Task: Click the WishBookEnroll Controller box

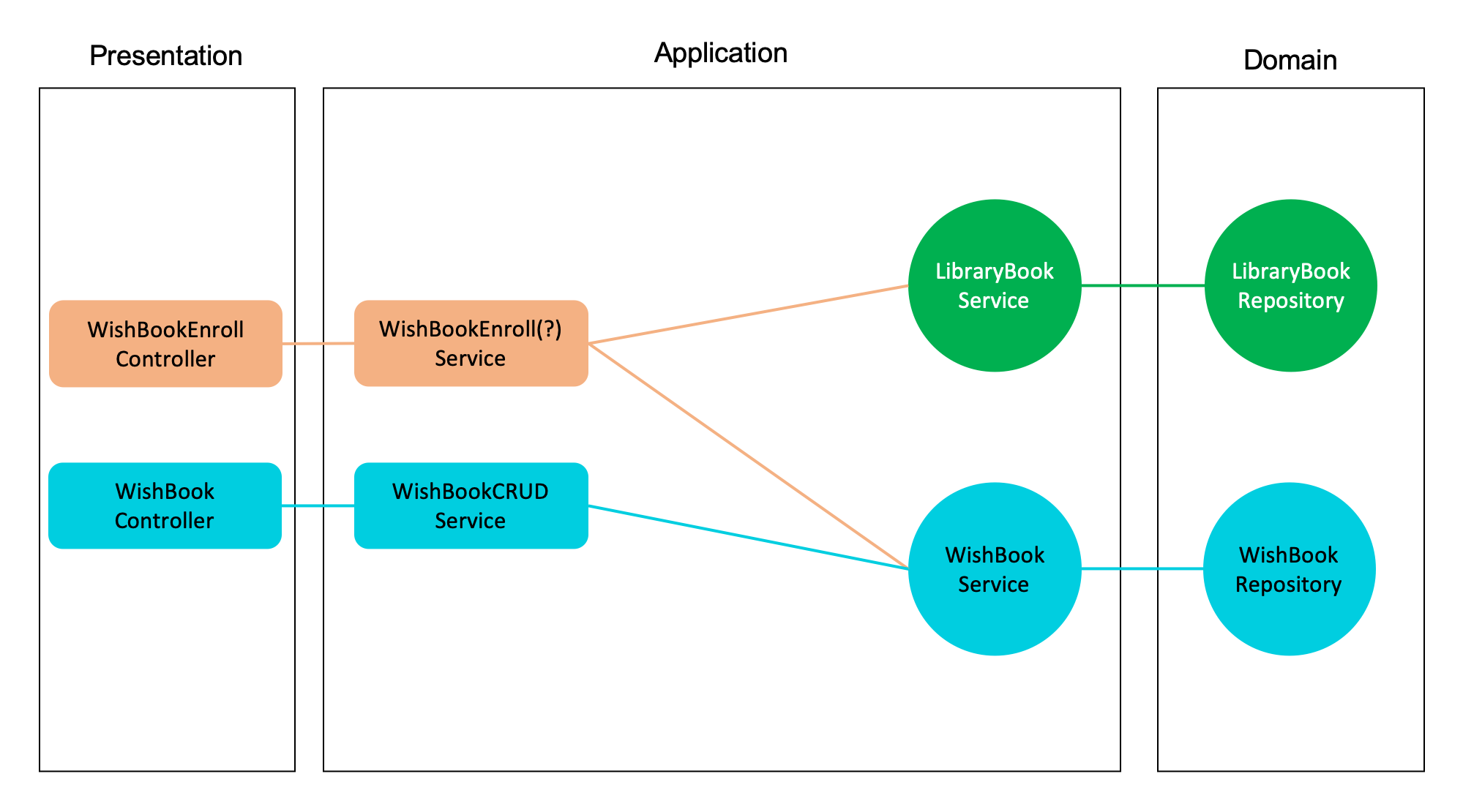Action: pyautogui.click(x=165, y=344)
